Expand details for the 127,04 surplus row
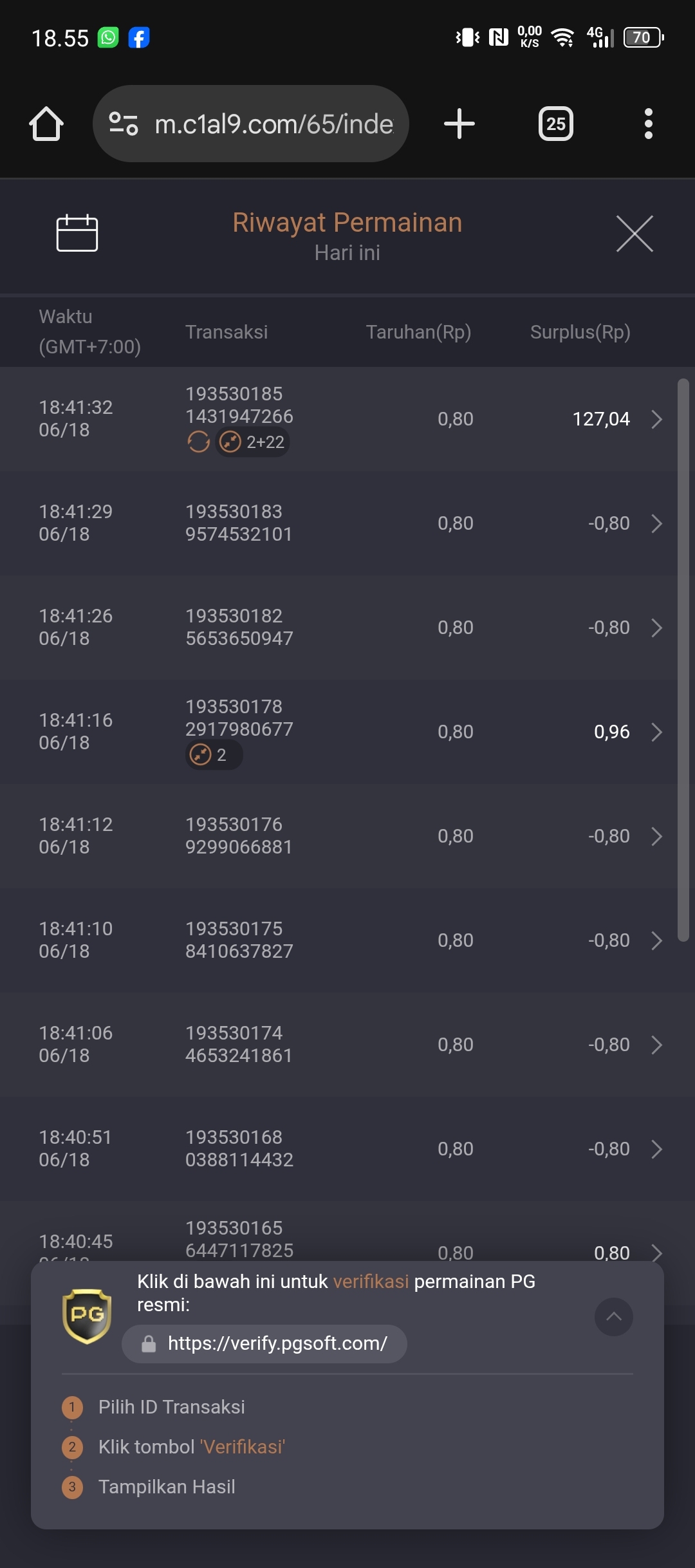Screen dimensions: 695x1568 point(656,419)
